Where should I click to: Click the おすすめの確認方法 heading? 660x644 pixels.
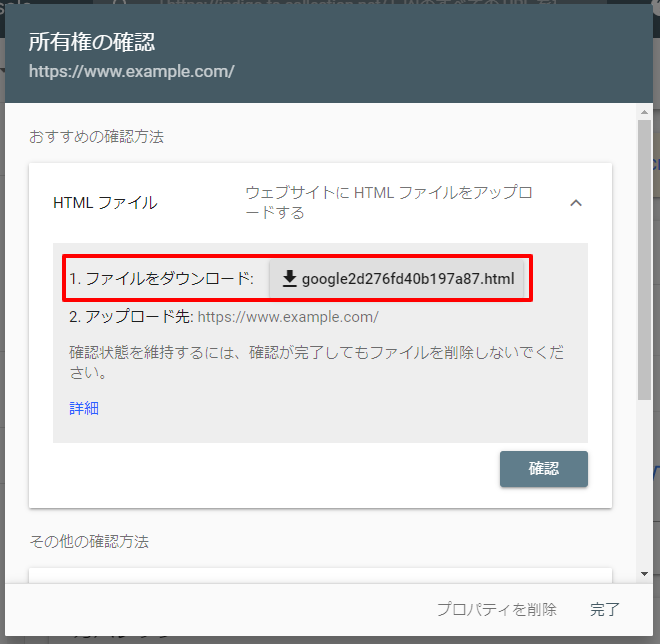pyautogui.click(x=96, y=136)
